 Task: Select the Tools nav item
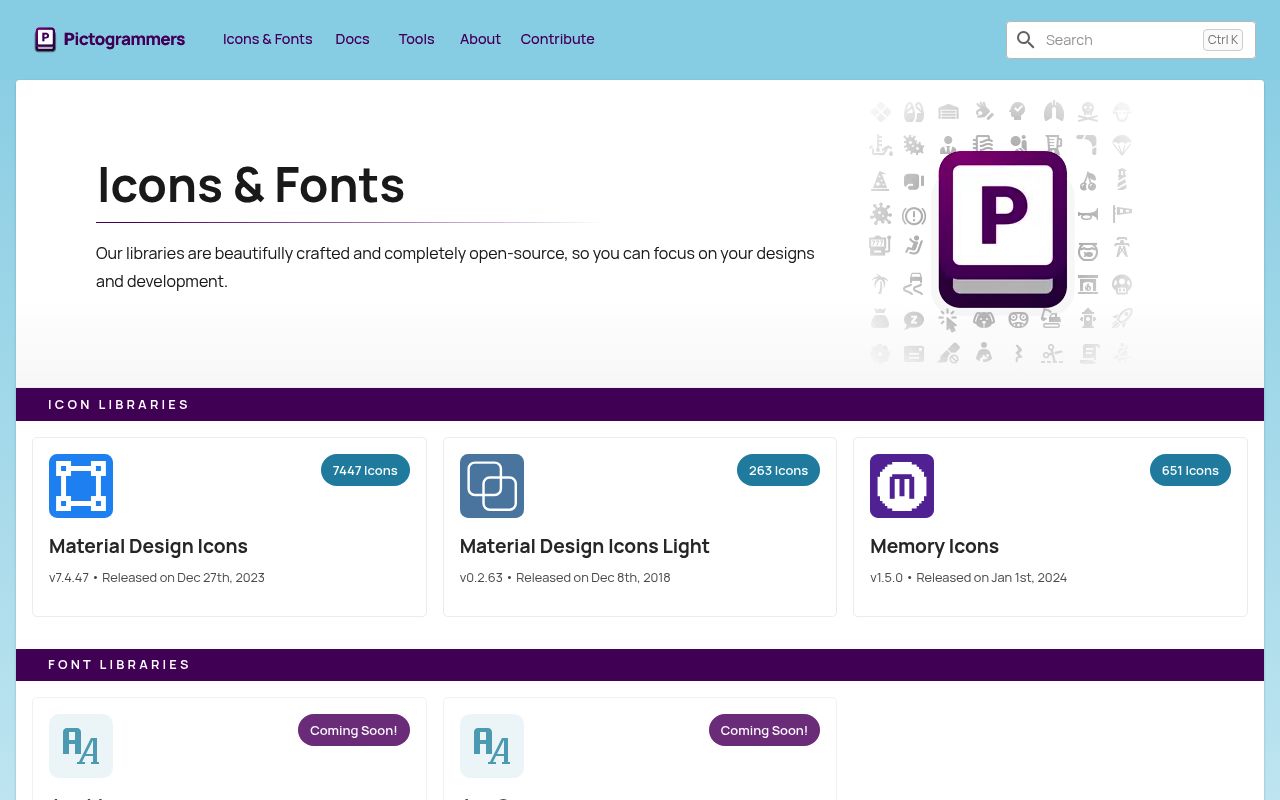(x=416, y=39)
